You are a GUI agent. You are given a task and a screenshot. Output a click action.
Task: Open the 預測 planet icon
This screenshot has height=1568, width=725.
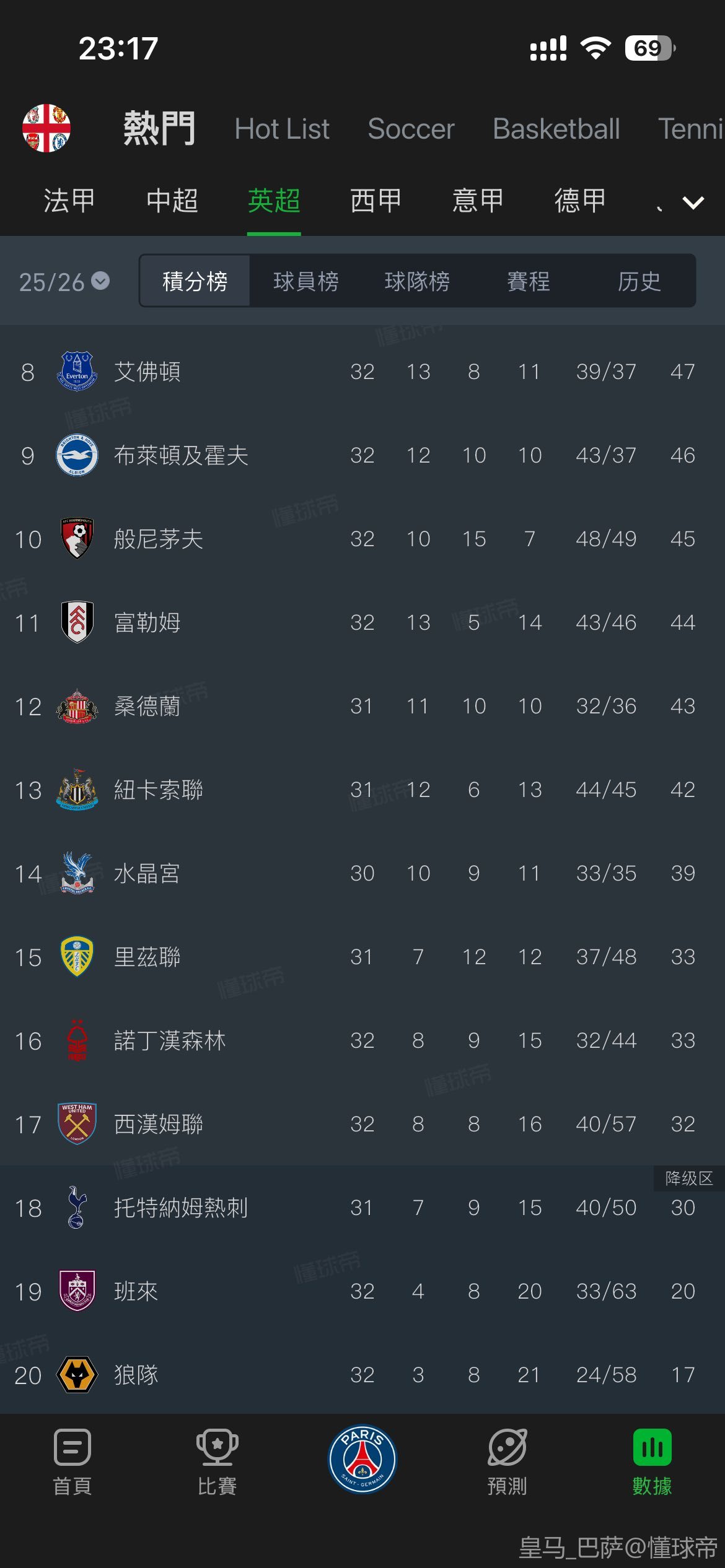[x=507, y=1447]
